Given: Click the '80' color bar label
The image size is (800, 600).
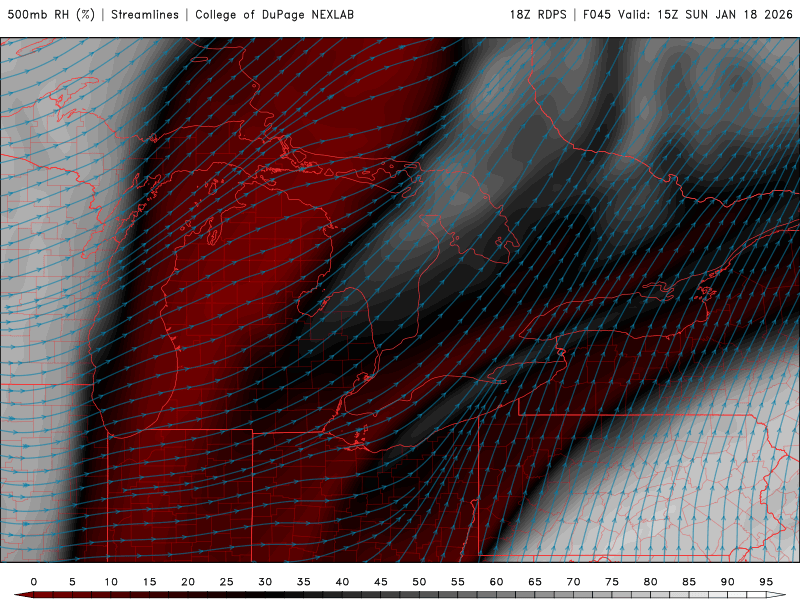Looking at the screenshot, I should coord(651,582).
